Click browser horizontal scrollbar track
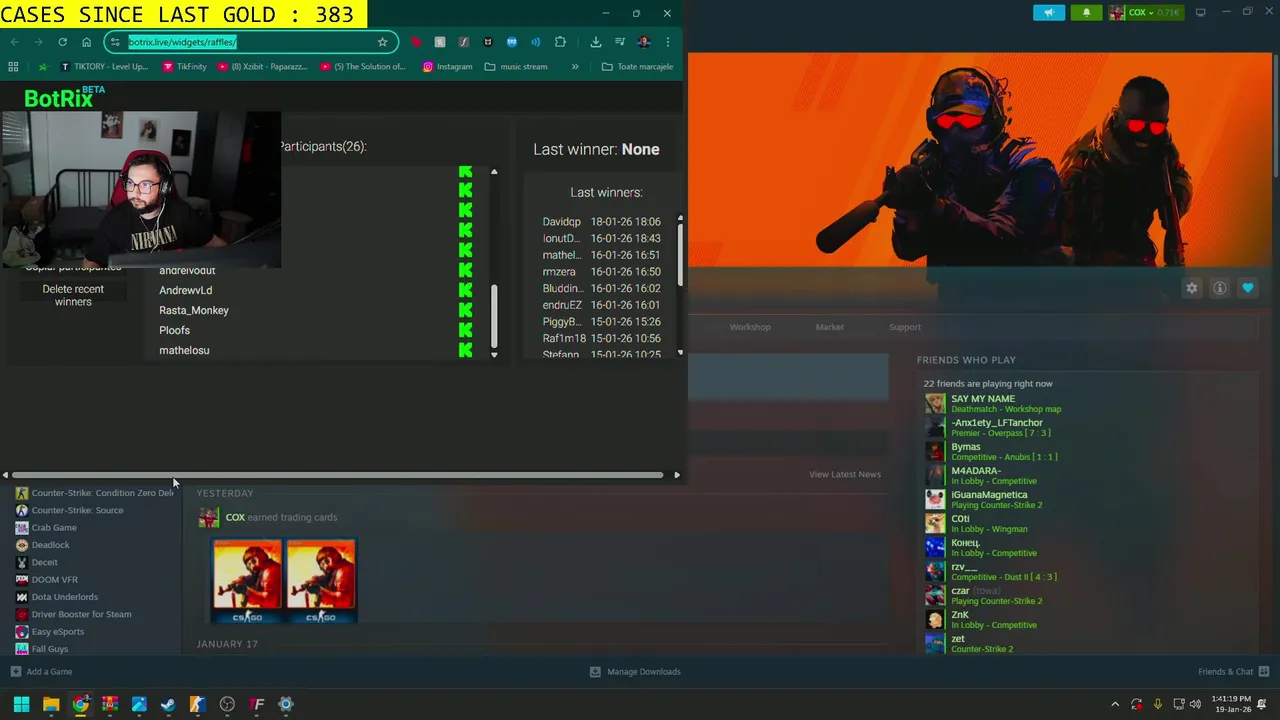The width and height of the screenshot is (1280, 720). click(338, 475)
